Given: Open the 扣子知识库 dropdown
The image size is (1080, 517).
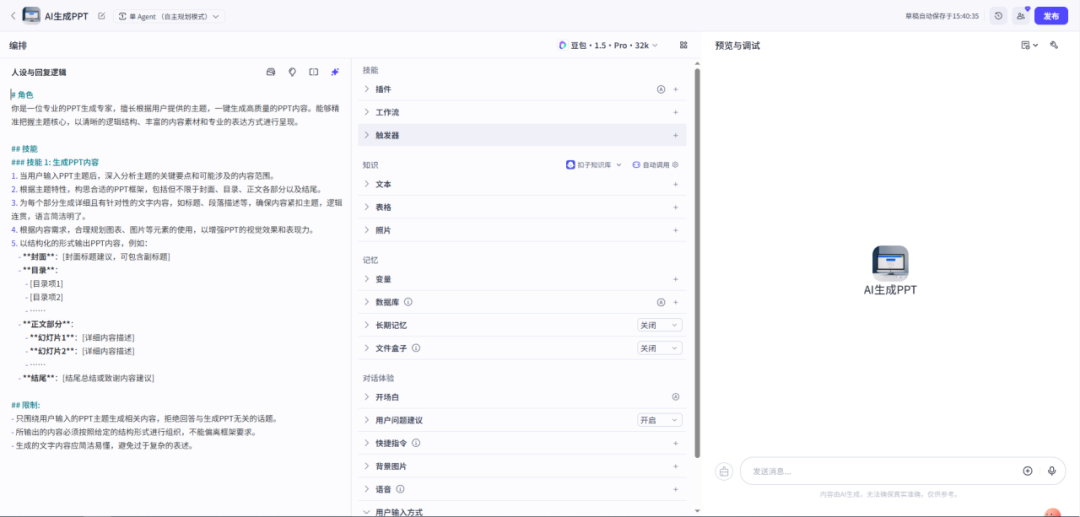Looking at the screenshot, I should point(594,165).
